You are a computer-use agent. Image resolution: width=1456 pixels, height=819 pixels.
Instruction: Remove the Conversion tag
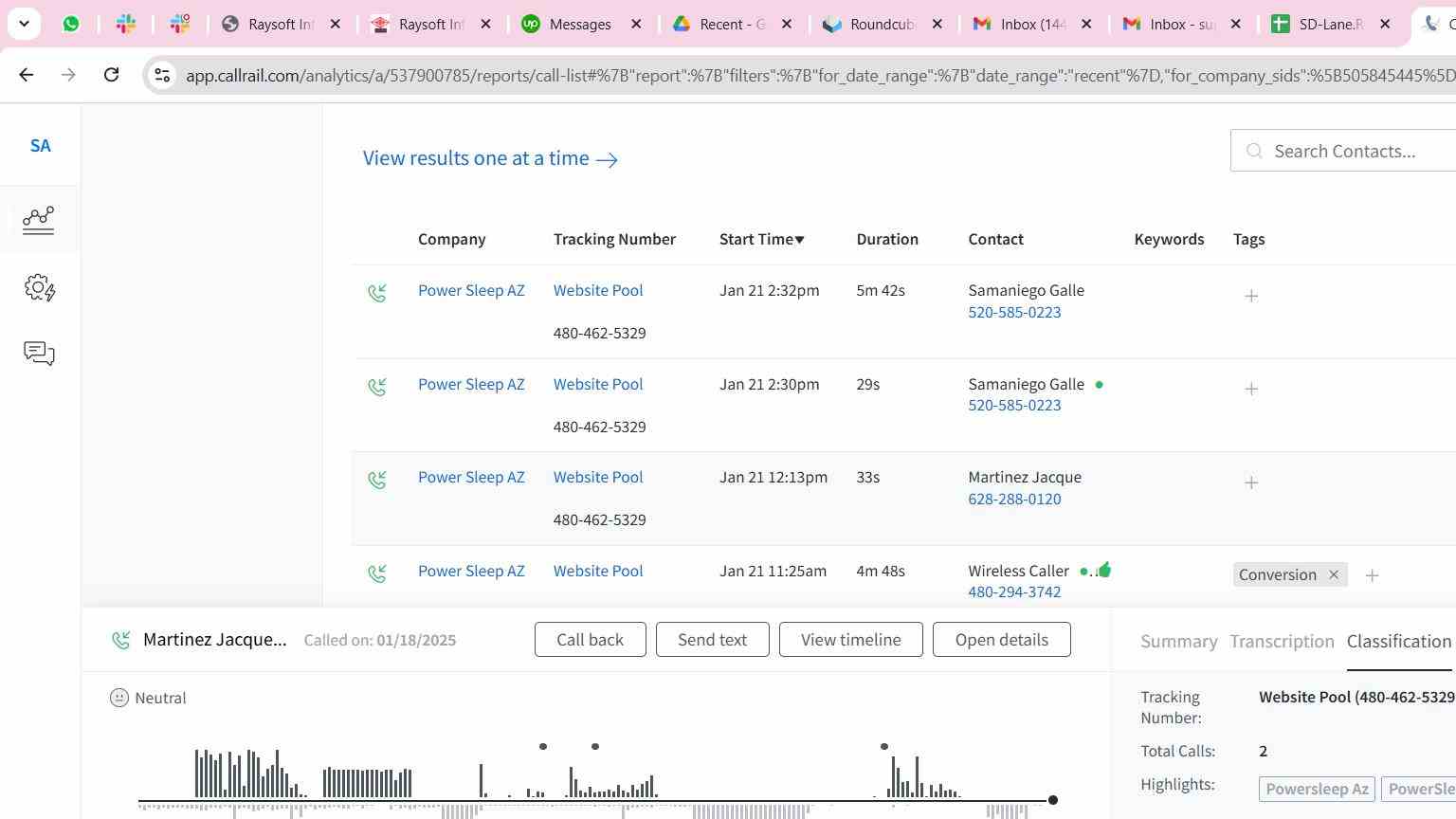pyautogui.click(x=1334, y=574)
